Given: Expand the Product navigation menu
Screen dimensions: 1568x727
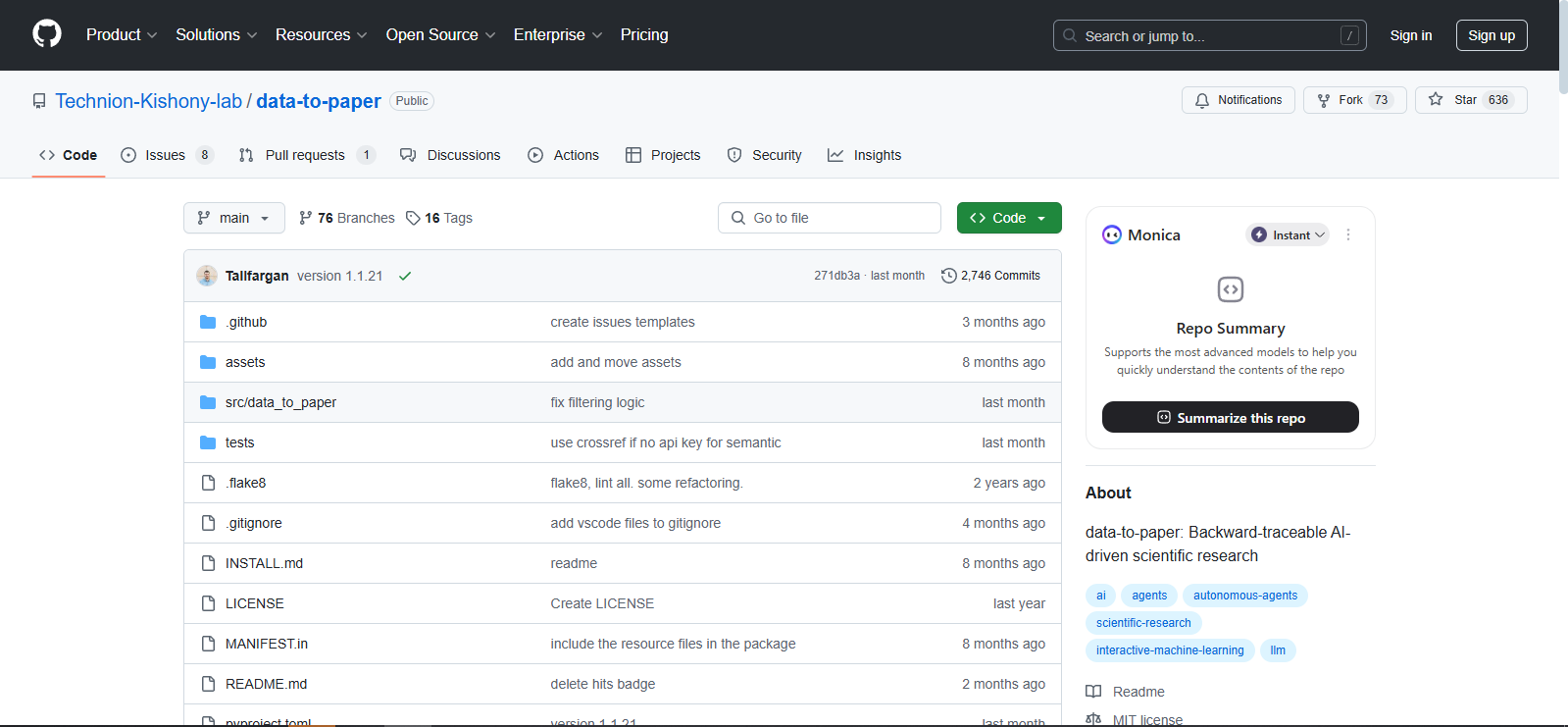Looking at the screenshot, I should [x=121, y=35].
